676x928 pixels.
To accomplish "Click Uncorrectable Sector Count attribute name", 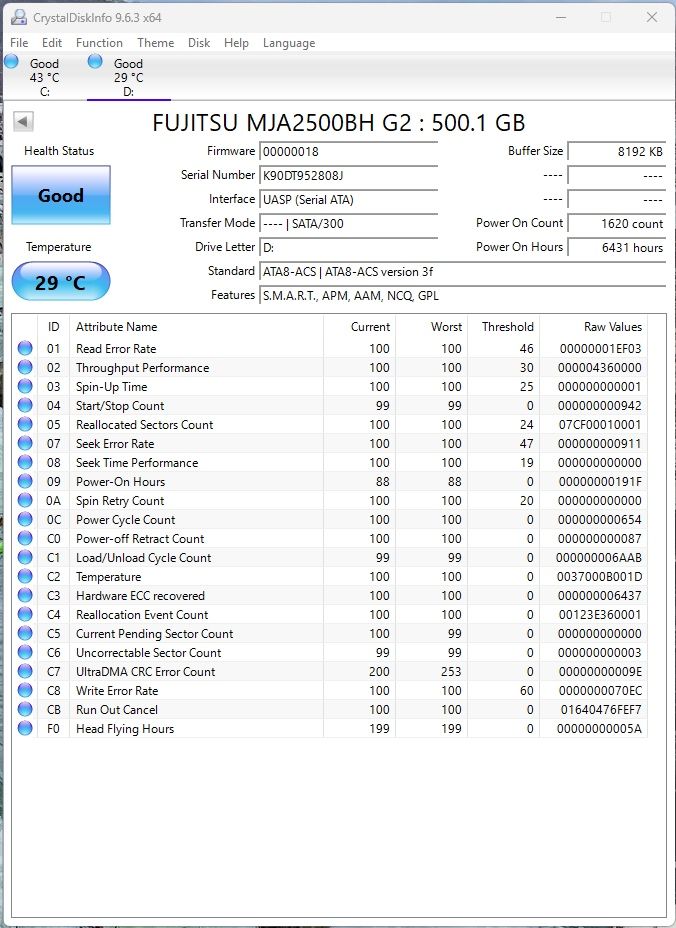I will point(149,652).
